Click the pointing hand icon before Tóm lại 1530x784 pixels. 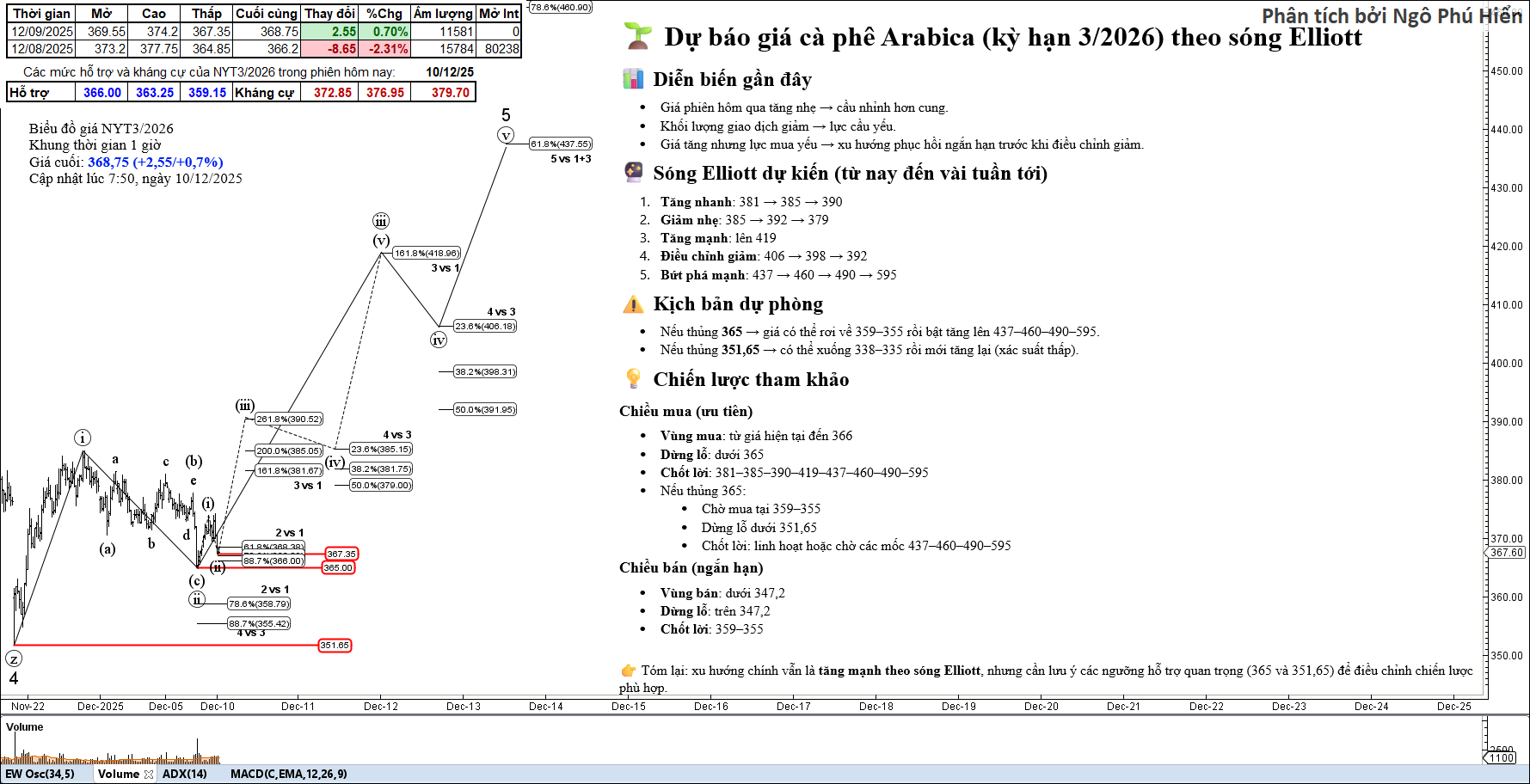(x=628, y=671)
